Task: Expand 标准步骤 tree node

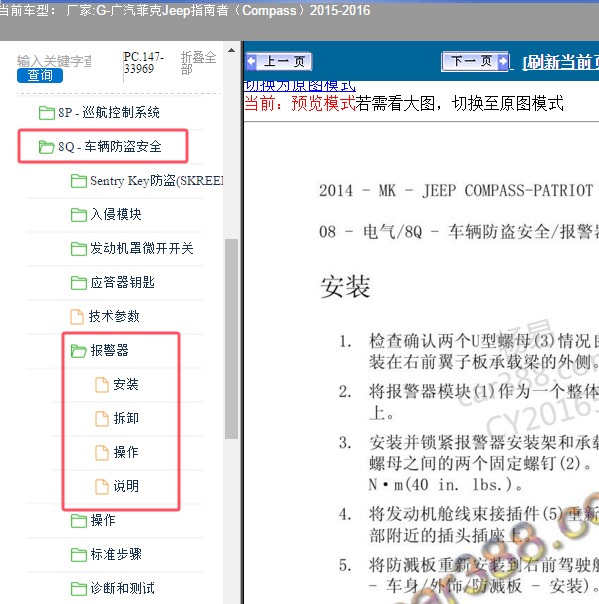Action: 116,554
